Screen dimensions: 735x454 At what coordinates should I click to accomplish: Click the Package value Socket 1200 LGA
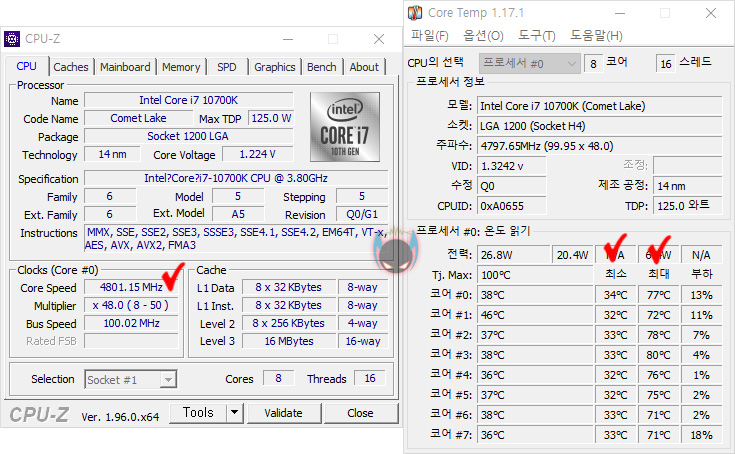[188, 136]
